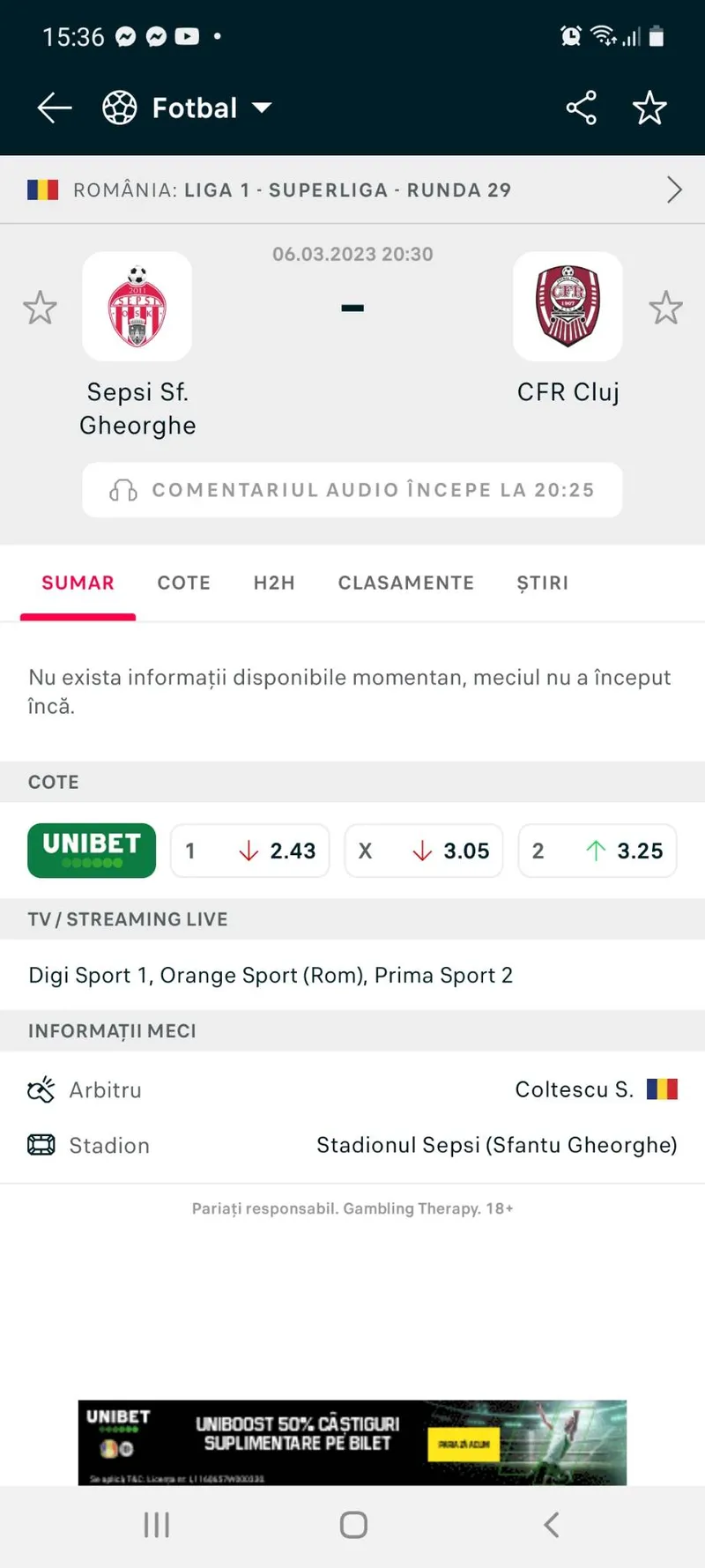
Task: Tap the football sport icon
Action: click(x=120, y=108)
